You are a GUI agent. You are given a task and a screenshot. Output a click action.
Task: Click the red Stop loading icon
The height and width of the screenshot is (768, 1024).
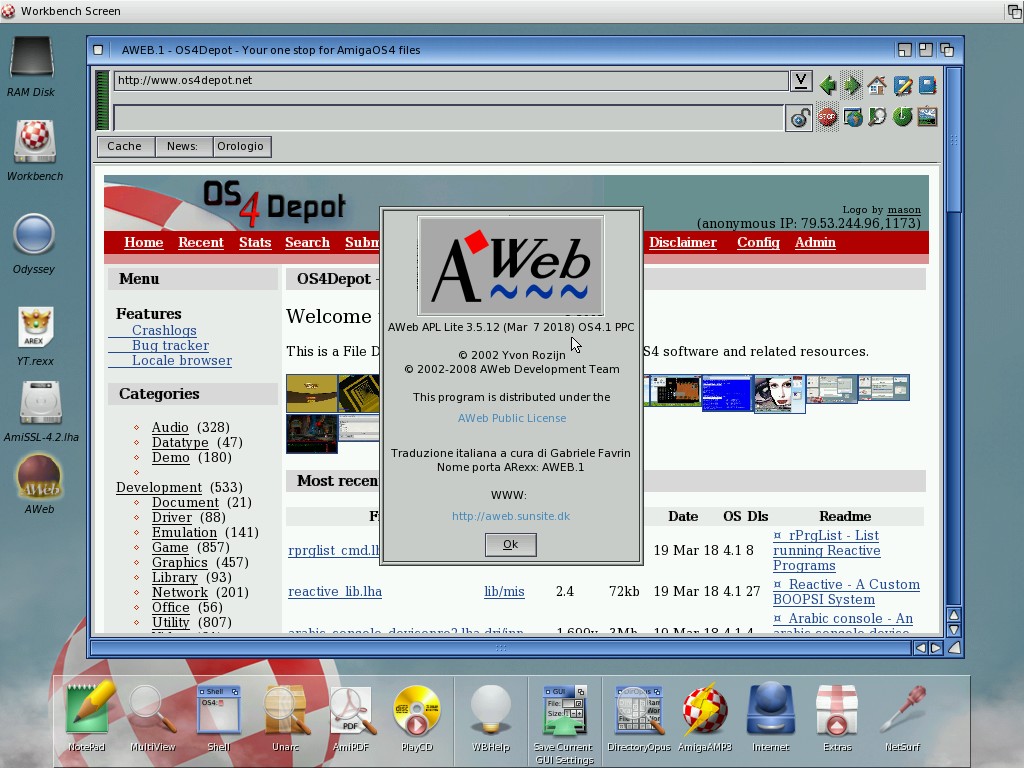827,117
